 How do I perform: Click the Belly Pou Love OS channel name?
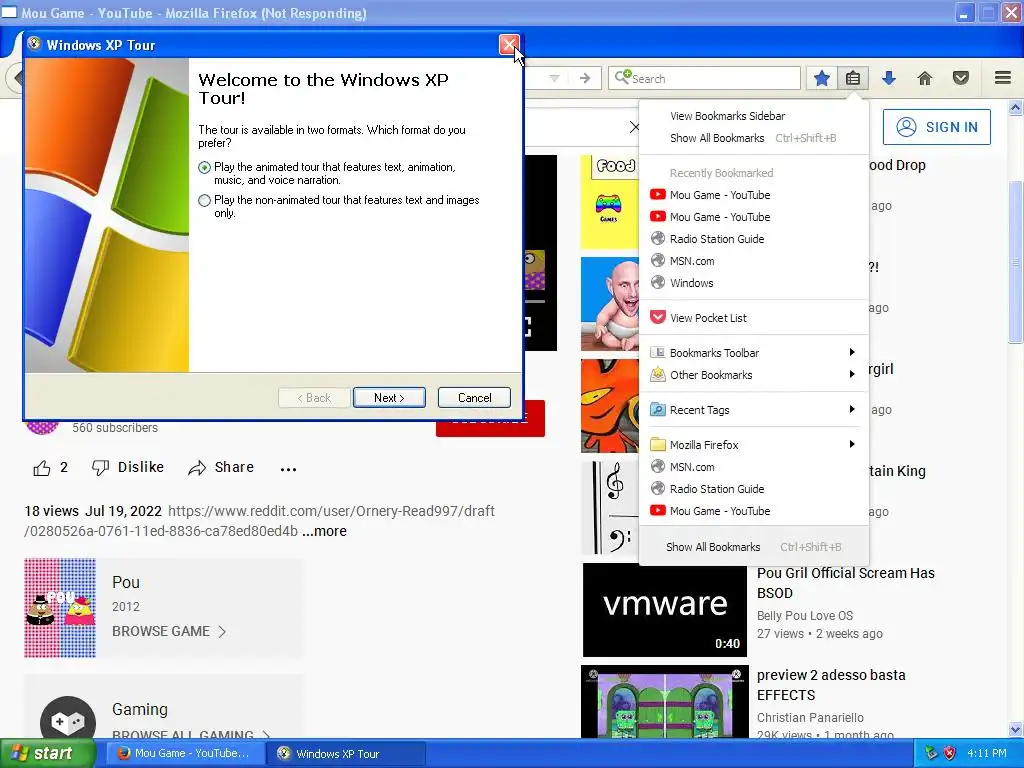coord(805,616)
